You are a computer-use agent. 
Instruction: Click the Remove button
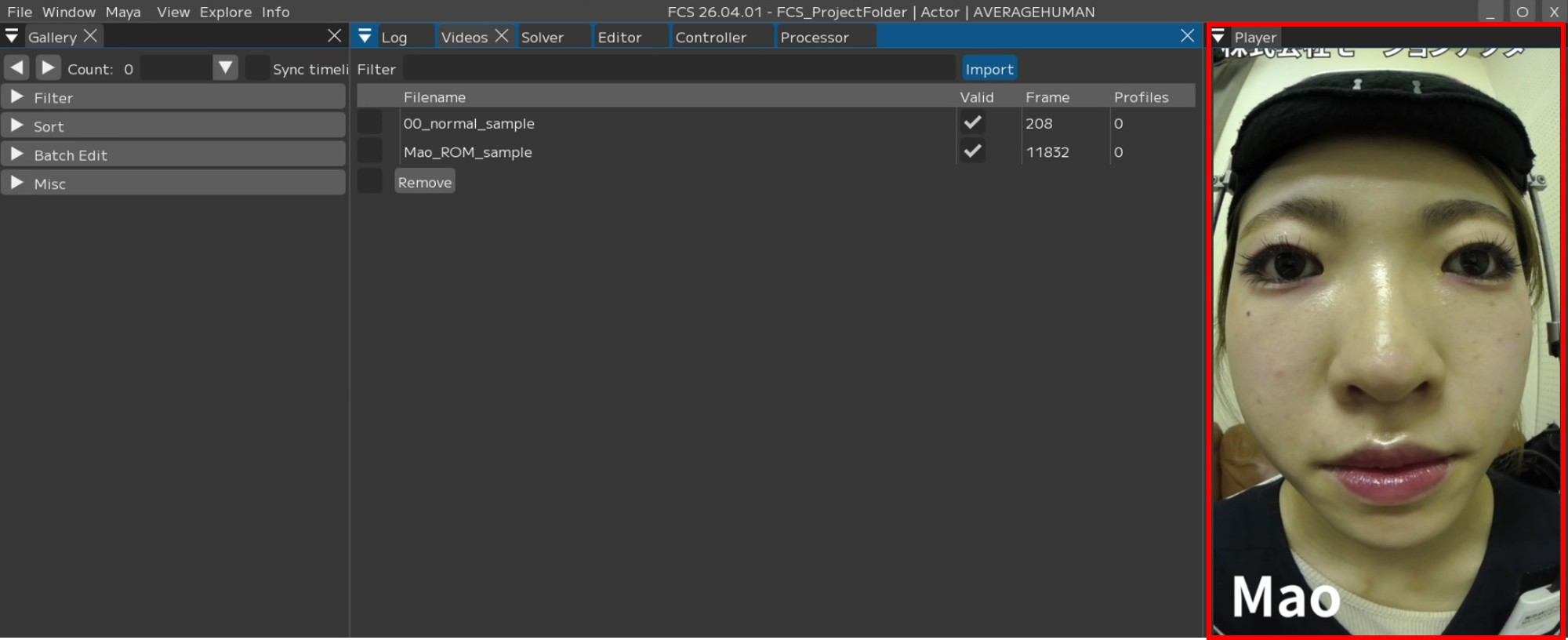[424, 182]
